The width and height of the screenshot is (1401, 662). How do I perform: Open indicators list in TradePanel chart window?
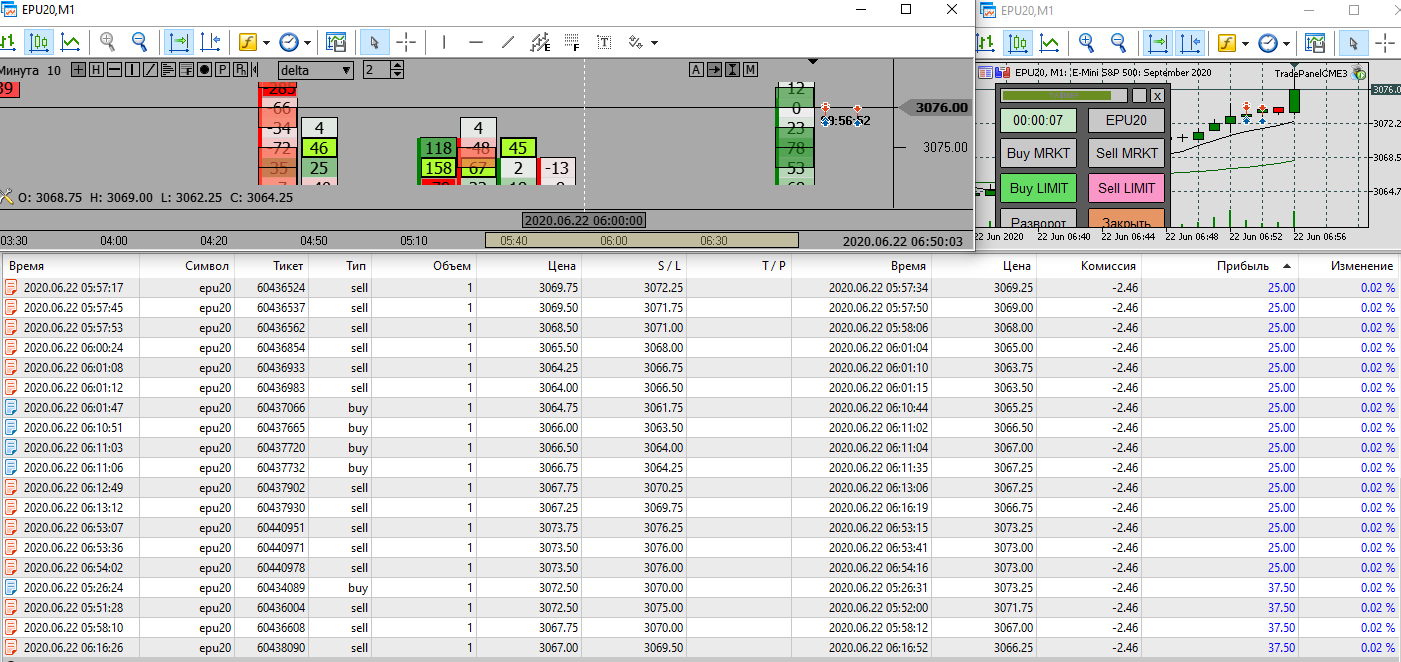pos(1227,43)
